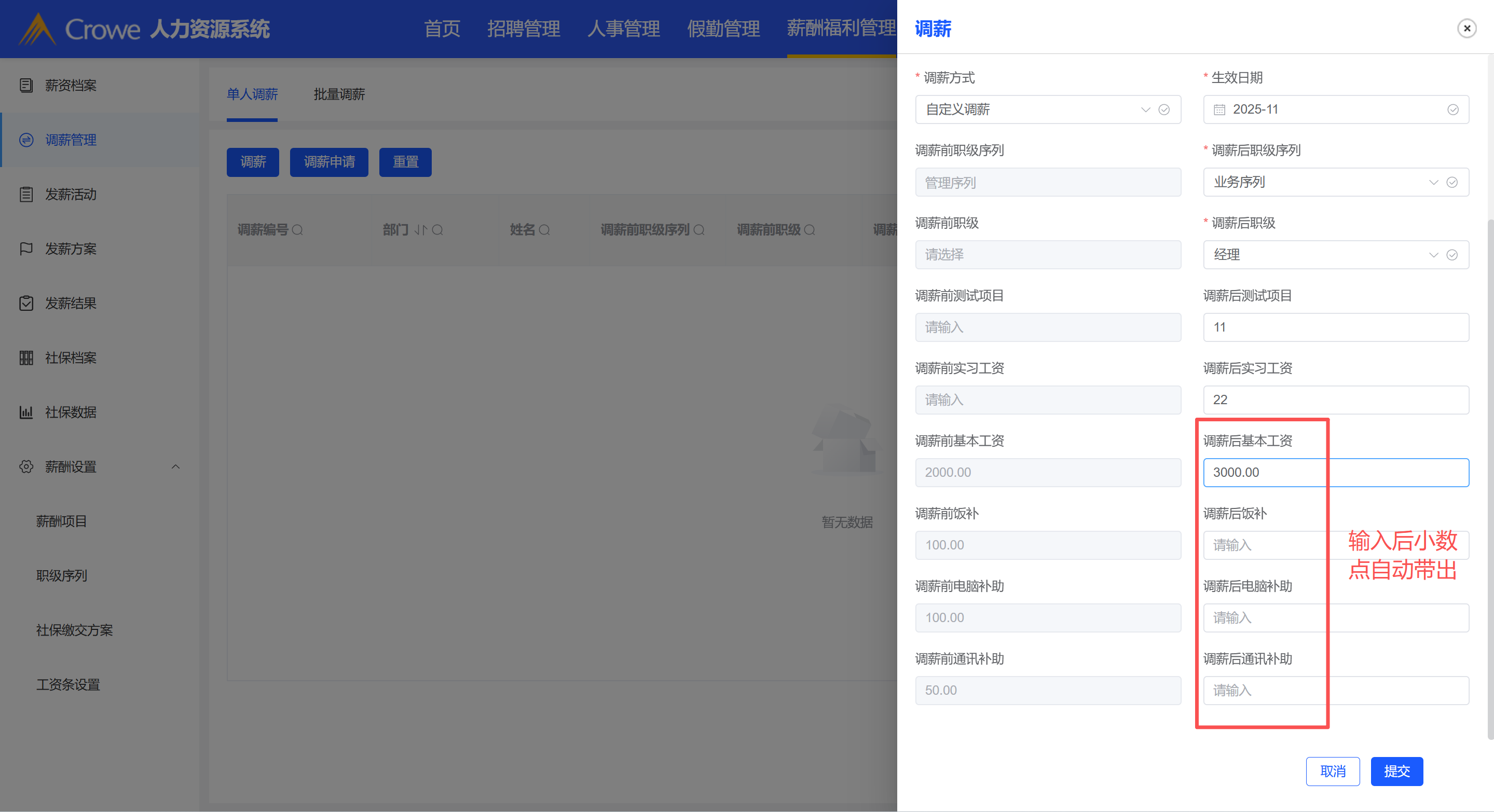Viewport: 1494px width, 812px height.
Task: Click the 社保档案 sidebar icon
Action: tap(26, 358)
